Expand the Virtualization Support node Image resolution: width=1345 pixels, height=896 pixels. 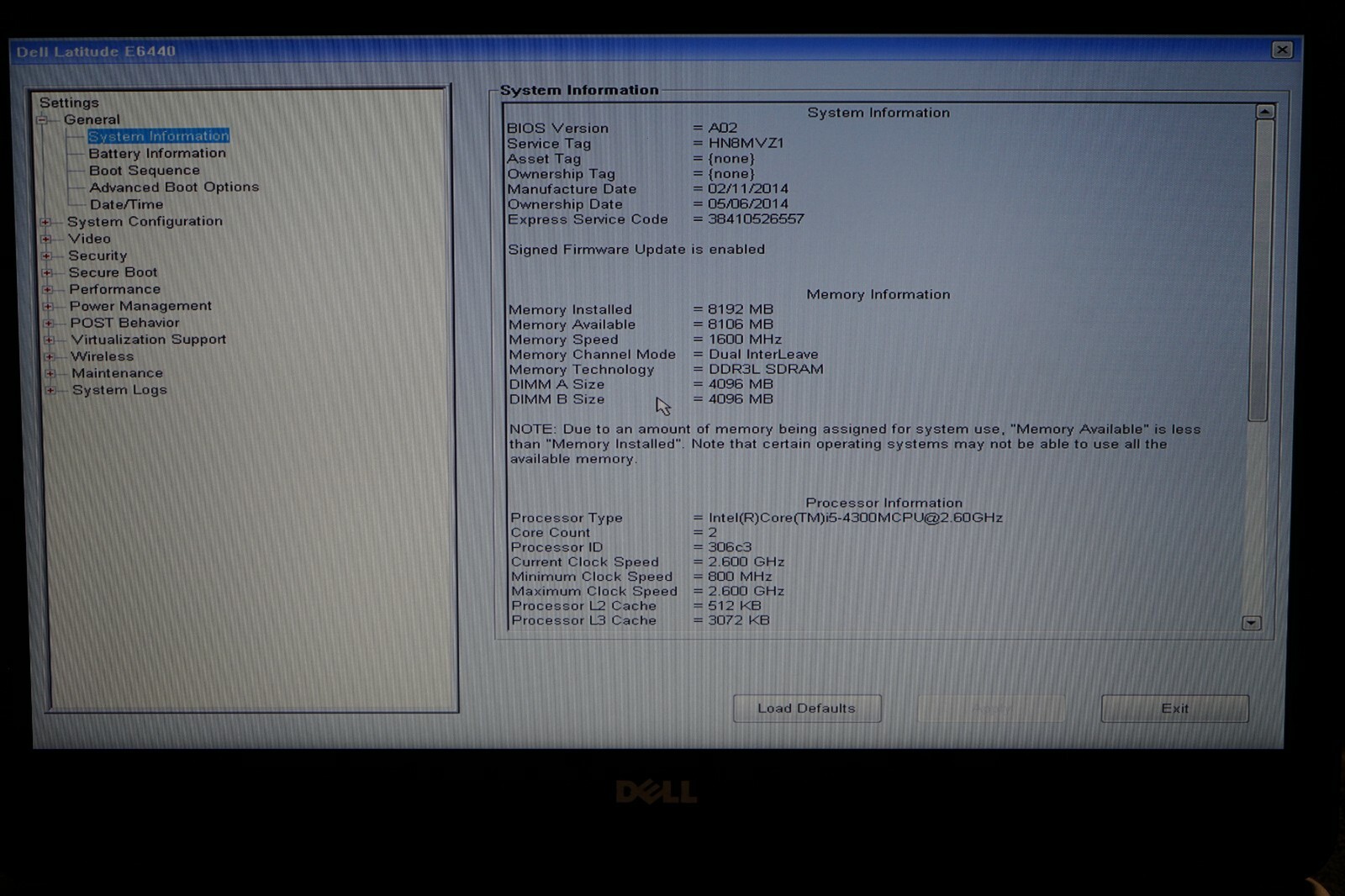coord(48,340)
